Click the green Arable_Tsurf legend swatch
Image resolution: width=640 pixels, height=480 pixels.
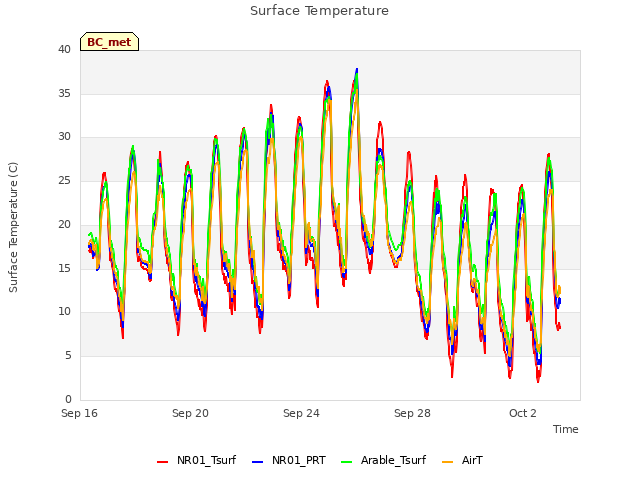[x=347, y=462]
